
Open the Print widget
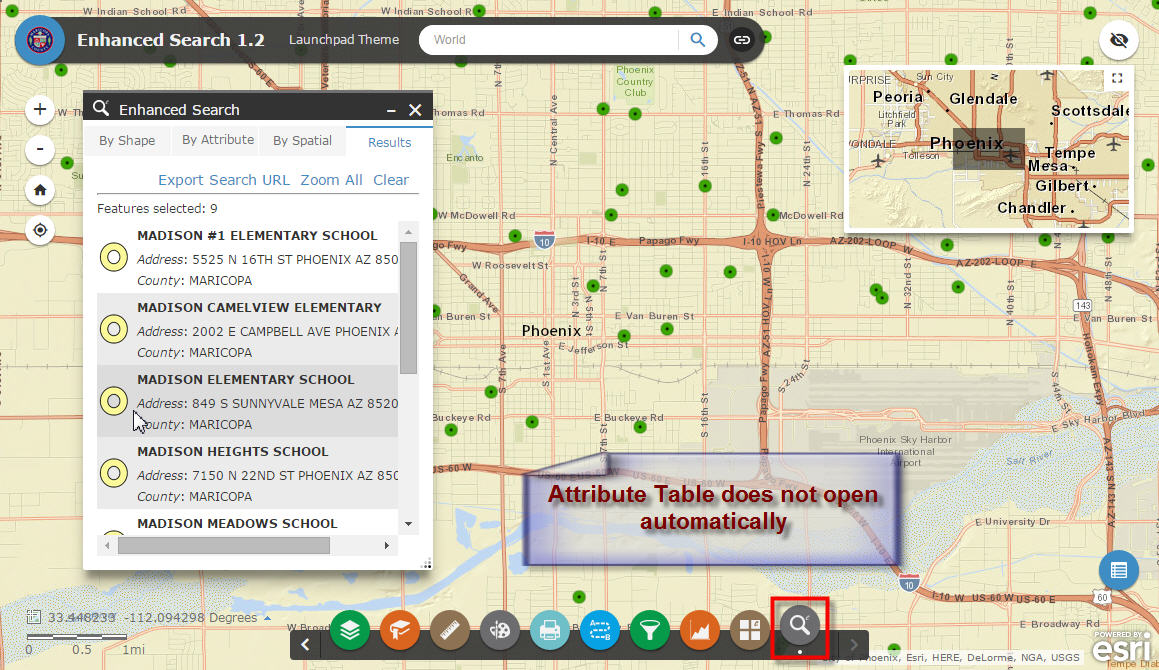tap(550, 630)
